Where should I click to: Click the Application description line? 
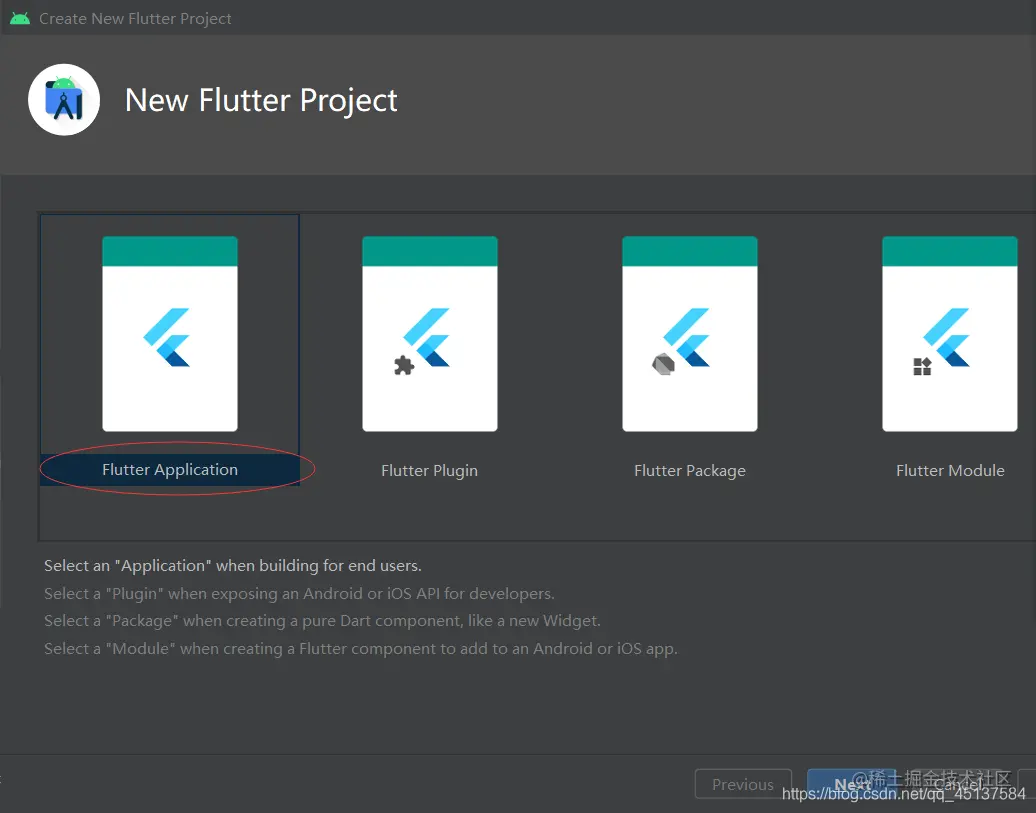(233, 566)
